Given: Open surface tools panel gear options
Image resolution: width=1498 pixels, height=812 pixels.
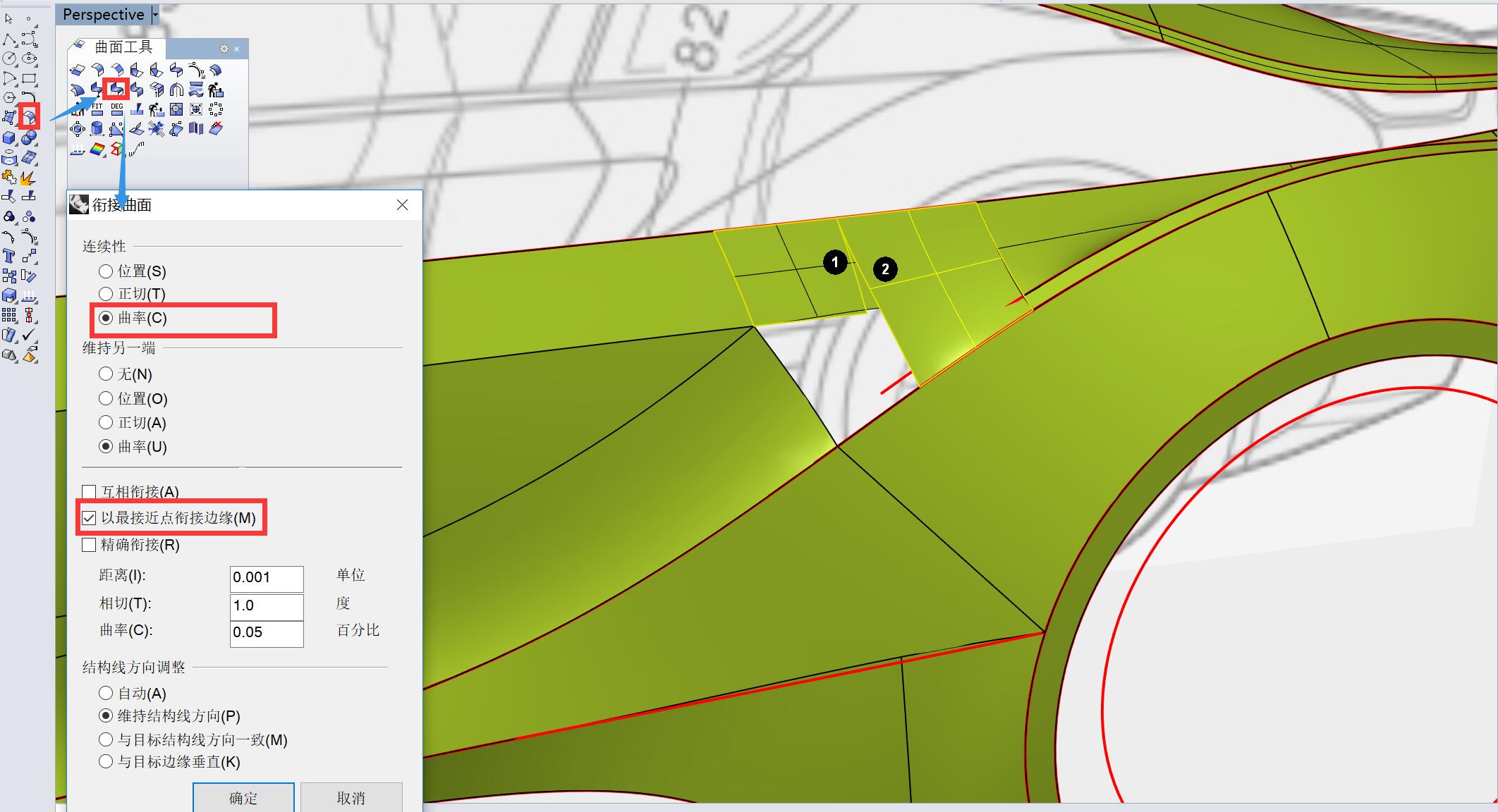Looking at the screenshot, I should tap(224, 49).
